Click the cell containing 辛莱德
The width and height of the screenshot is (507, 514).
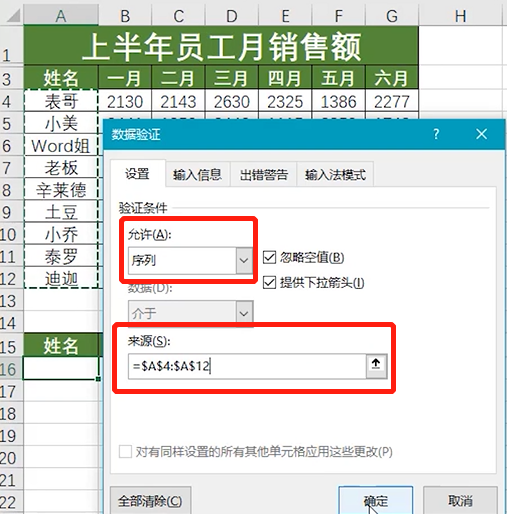tap(61, 190)
